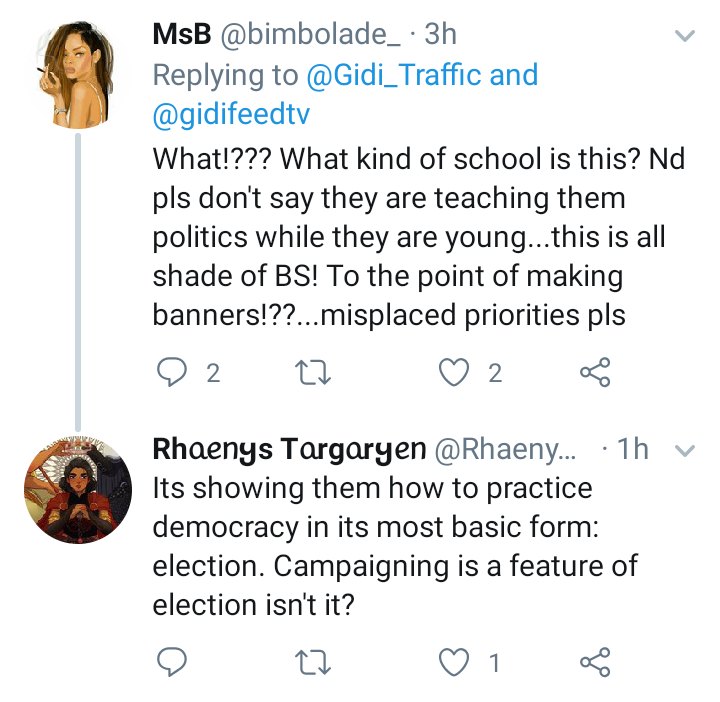This screenshot has height=702, width=720.
Task: Retweet Rhaenys Targaryen's tweet
Action: (314, 661)
